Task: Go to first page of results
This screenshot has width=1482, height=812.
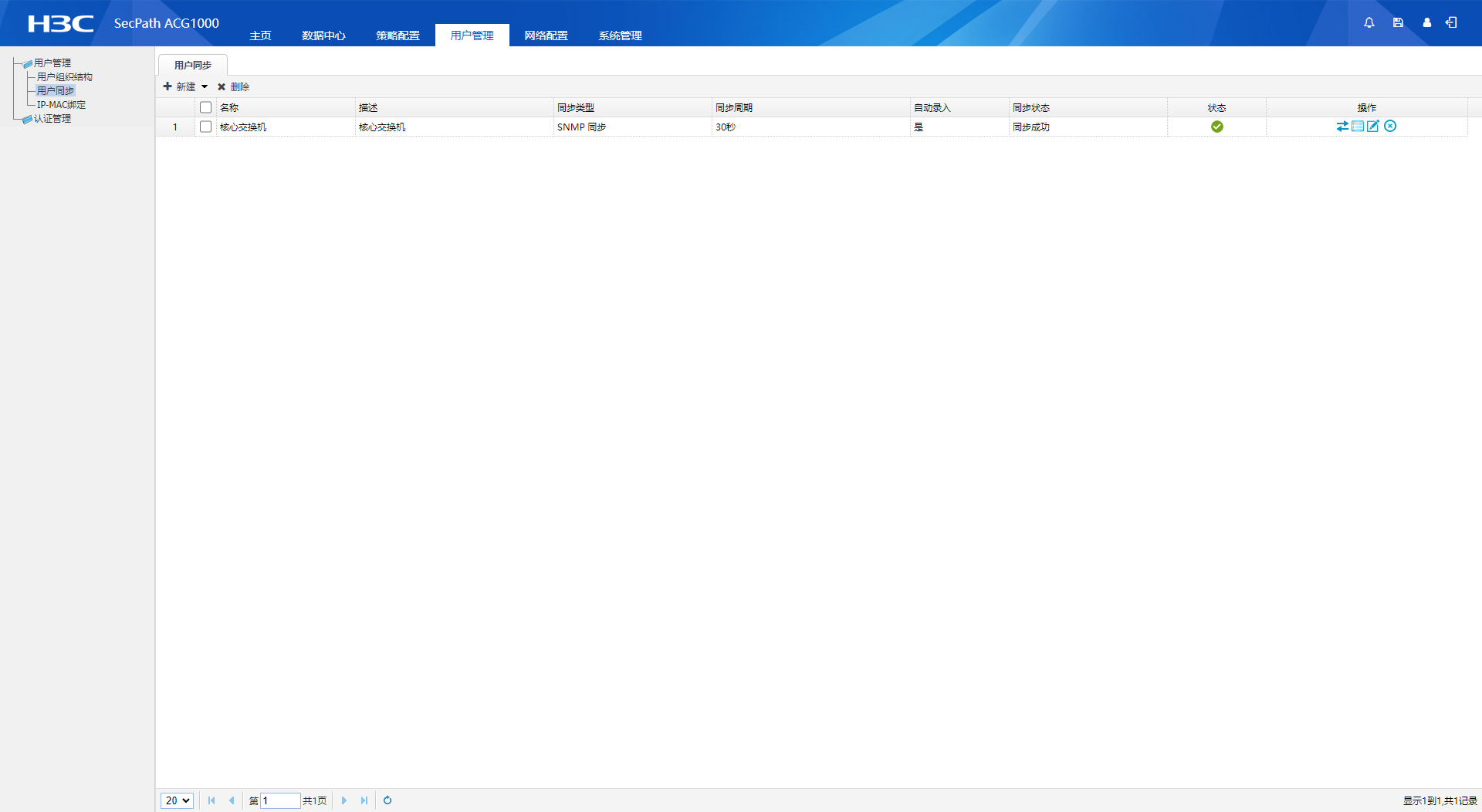Action: pos(211,800)
